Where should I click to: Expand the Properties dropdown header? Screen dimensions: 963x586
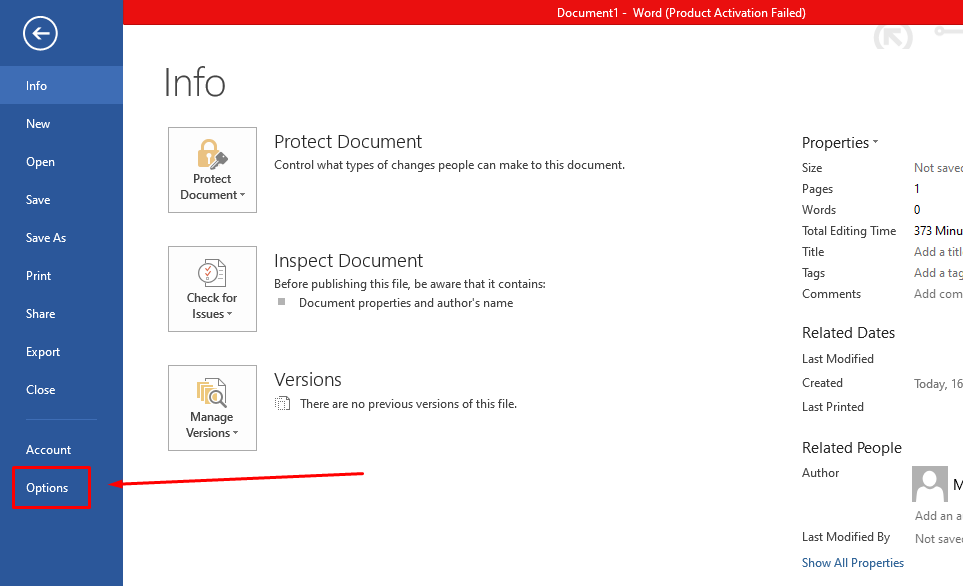(x=840, y=143)
